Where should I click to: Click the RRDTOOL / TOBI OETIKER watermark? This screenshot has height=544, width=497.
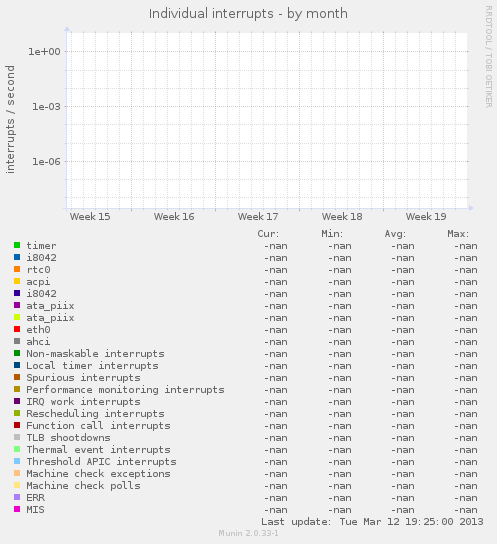pyautogui.click(x=488, y=57)
